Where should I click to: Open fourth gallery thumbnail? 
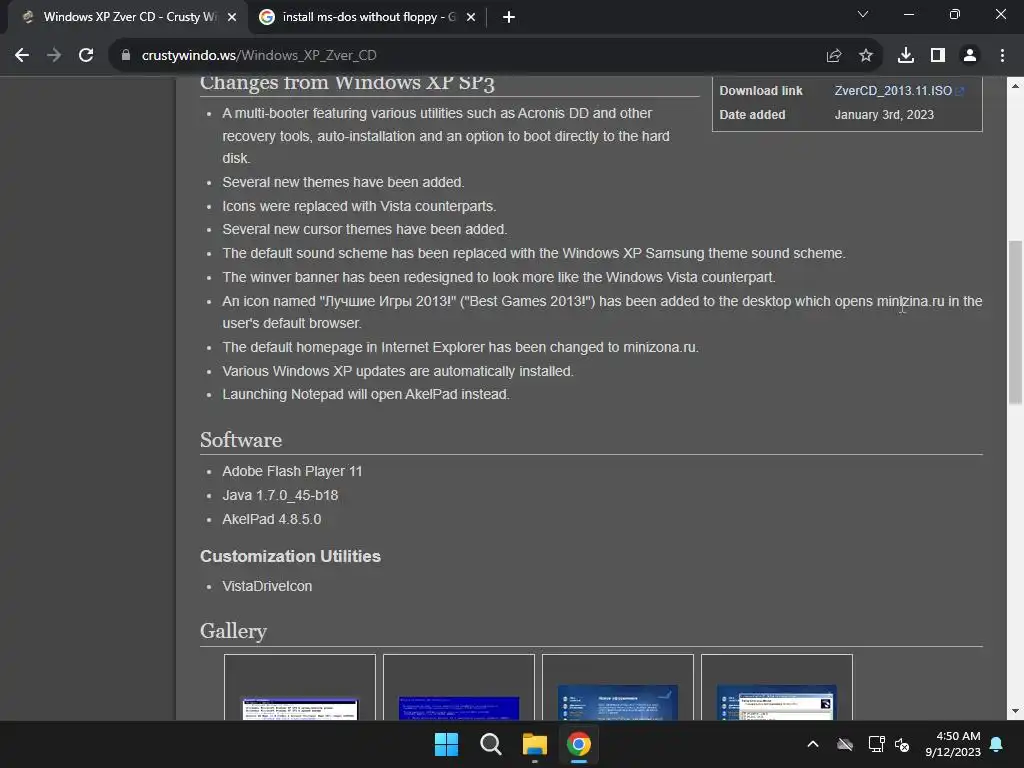[776, 687]
